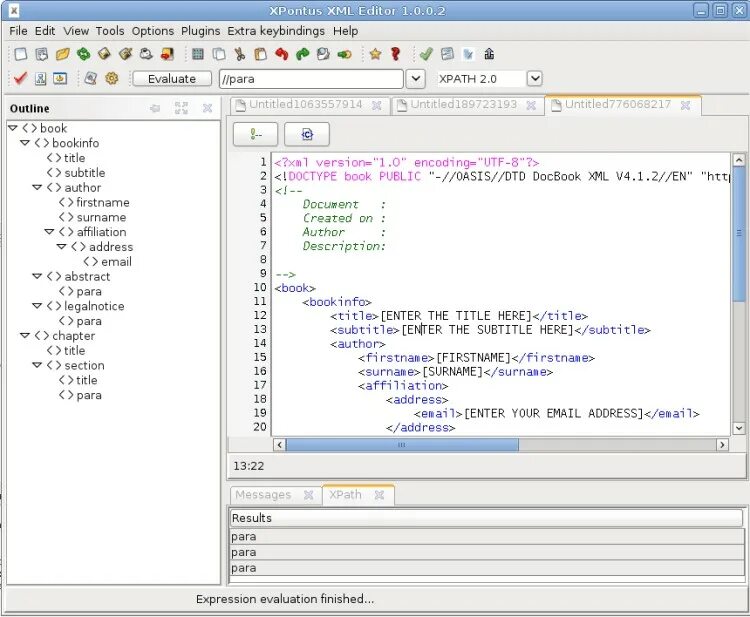The image size is (750, 617).
Task: Click the Cut scissors icon
Action: 240,54
